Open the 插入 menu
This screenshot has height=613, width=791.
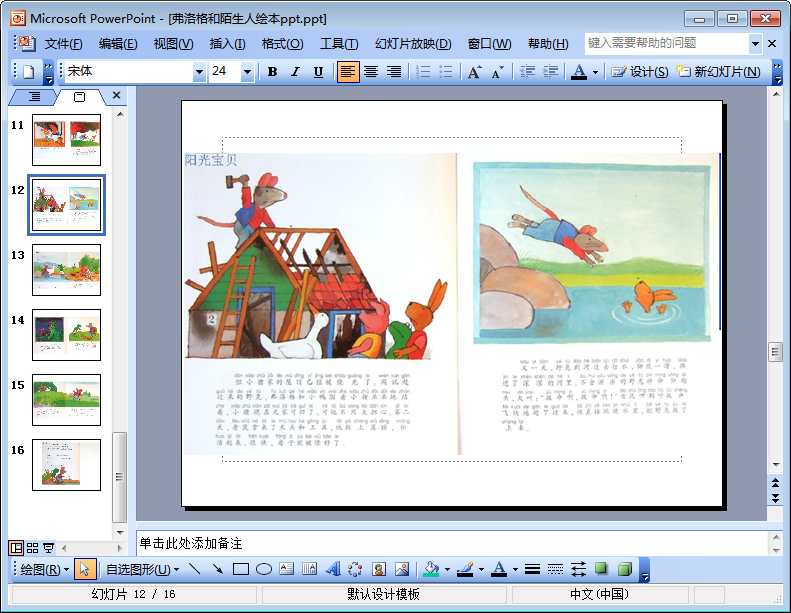pyautogui.click(x=228, y=44)
